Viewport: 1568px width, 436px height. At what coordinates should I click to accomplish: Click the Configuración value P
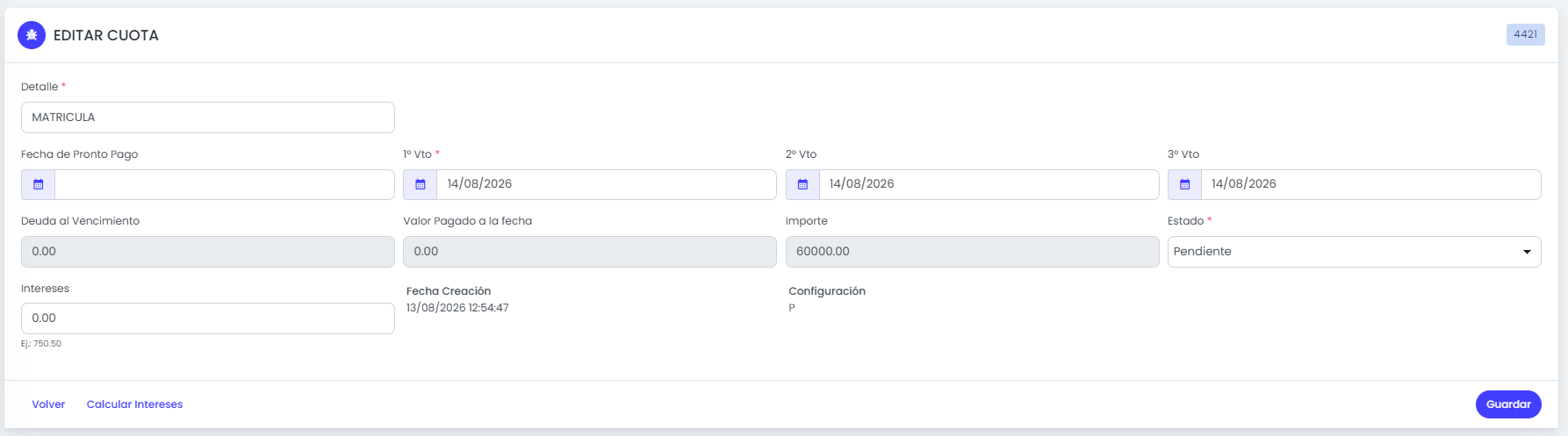click(792, 308)
